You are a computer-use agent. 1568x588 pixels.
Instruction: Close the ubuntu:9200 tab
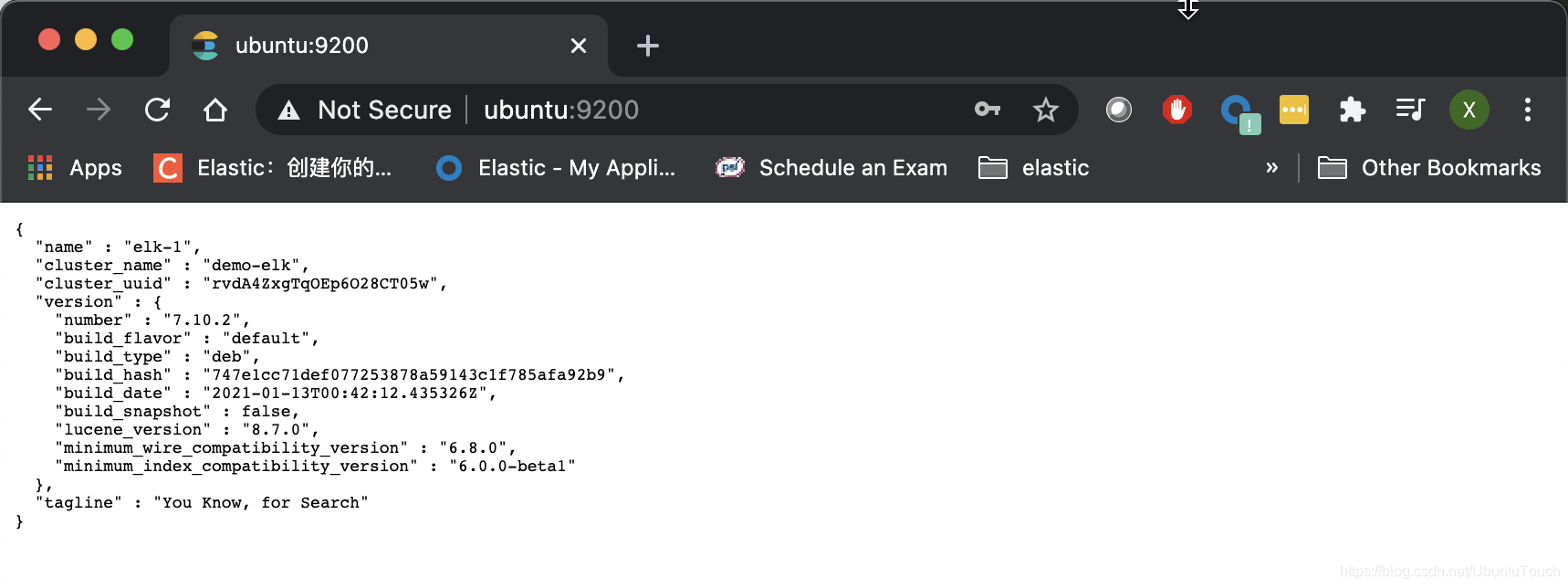[x=579, y=46]
